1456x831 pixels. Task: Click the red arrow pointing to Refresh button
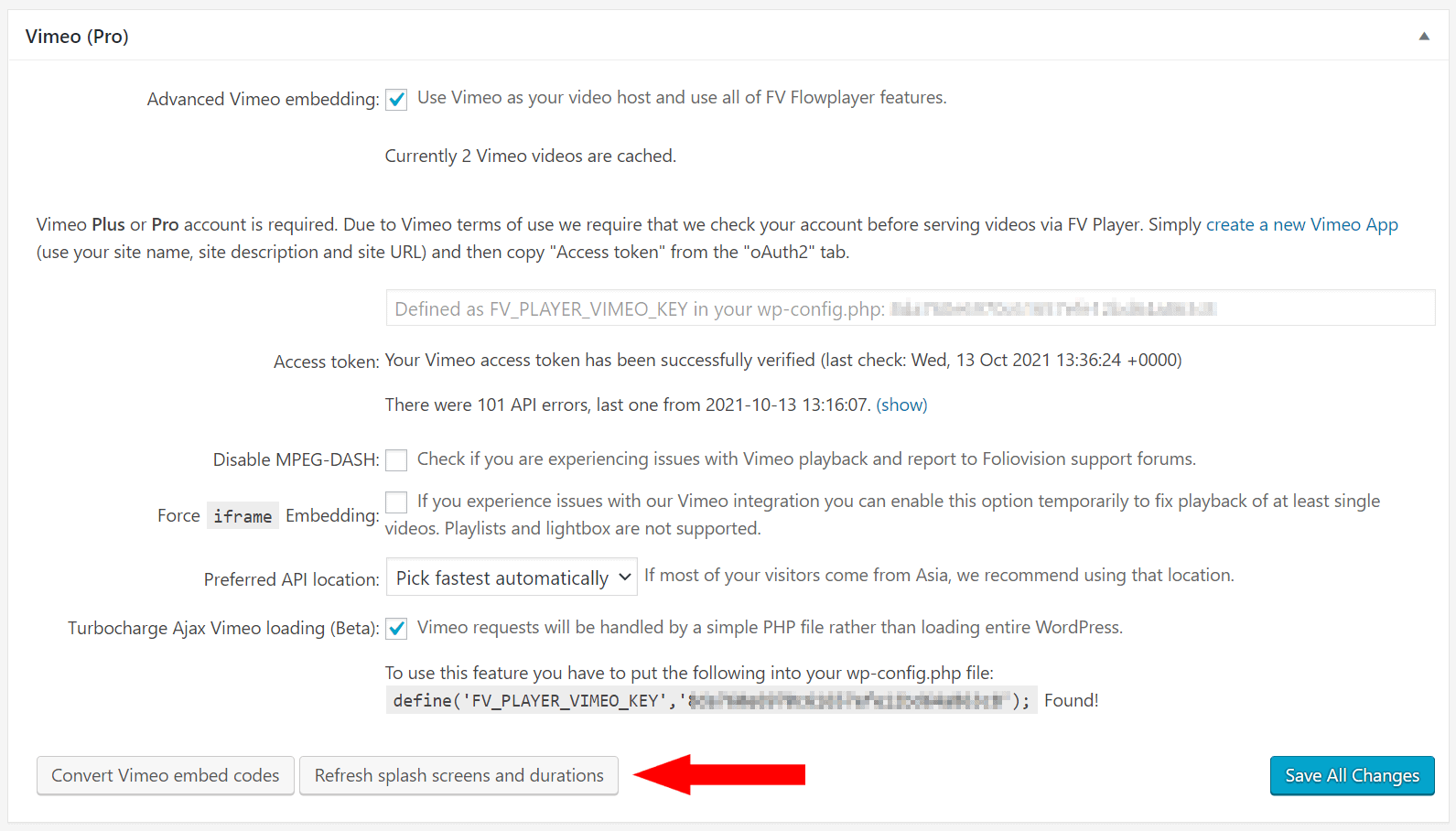click(719, 774)
